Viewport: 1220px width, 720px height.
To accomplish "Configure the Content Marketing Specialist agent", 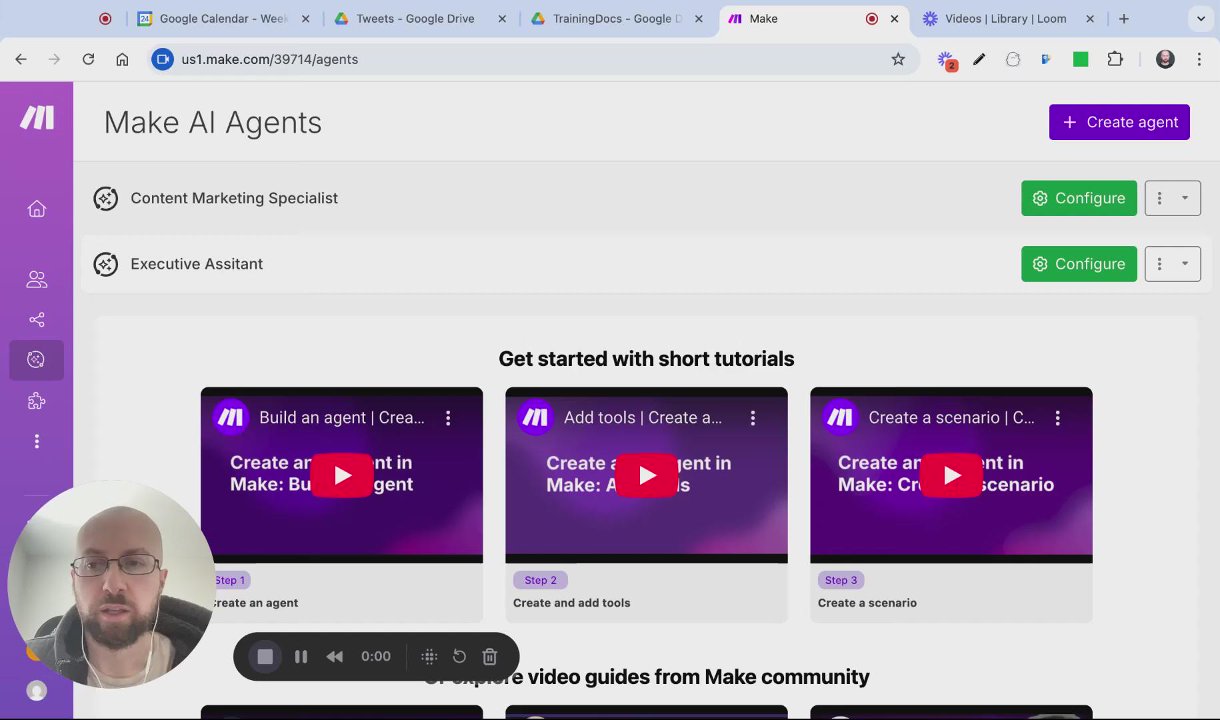I will (x=1079, y=198).
